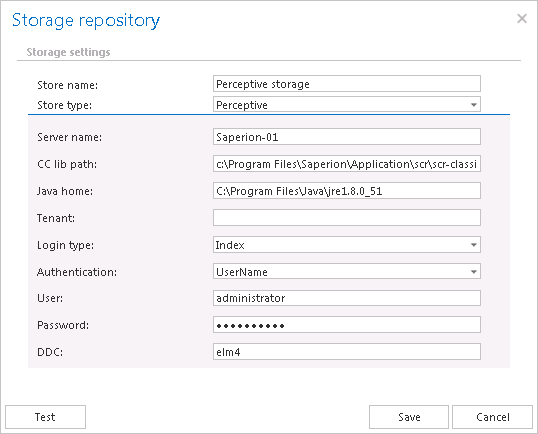Click the Java home path field
This screenshot has width=538, height=434.
347,191
